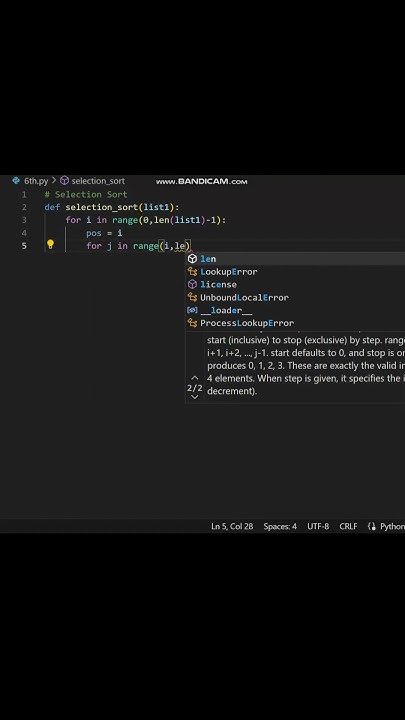Click line number 3 in gutter

tap(24, 220)
